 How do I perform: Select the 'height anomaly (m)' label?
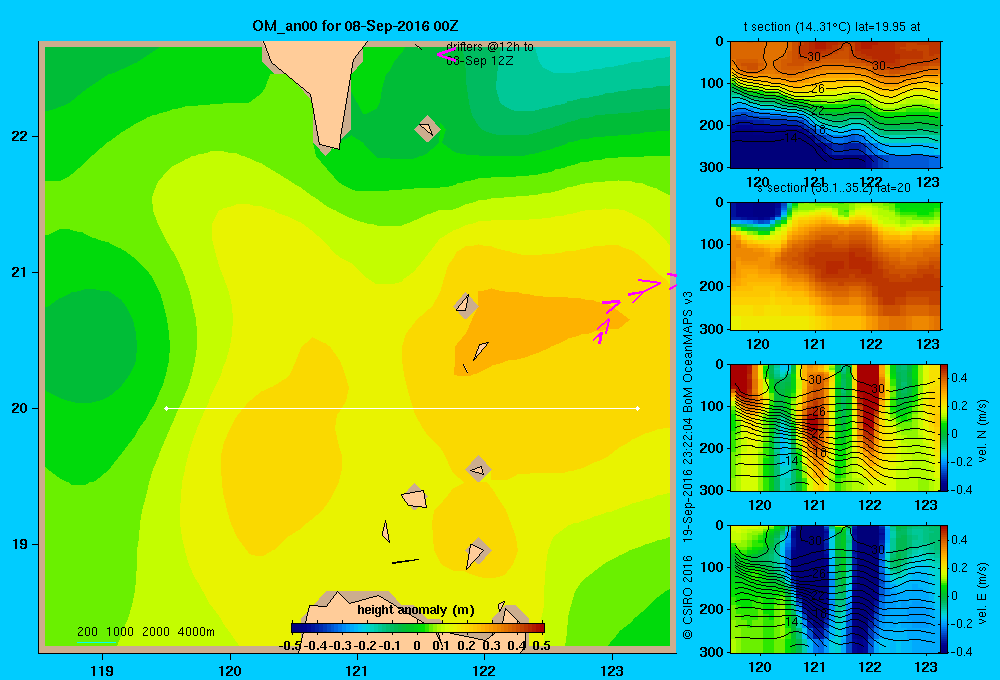pos(416,610)
